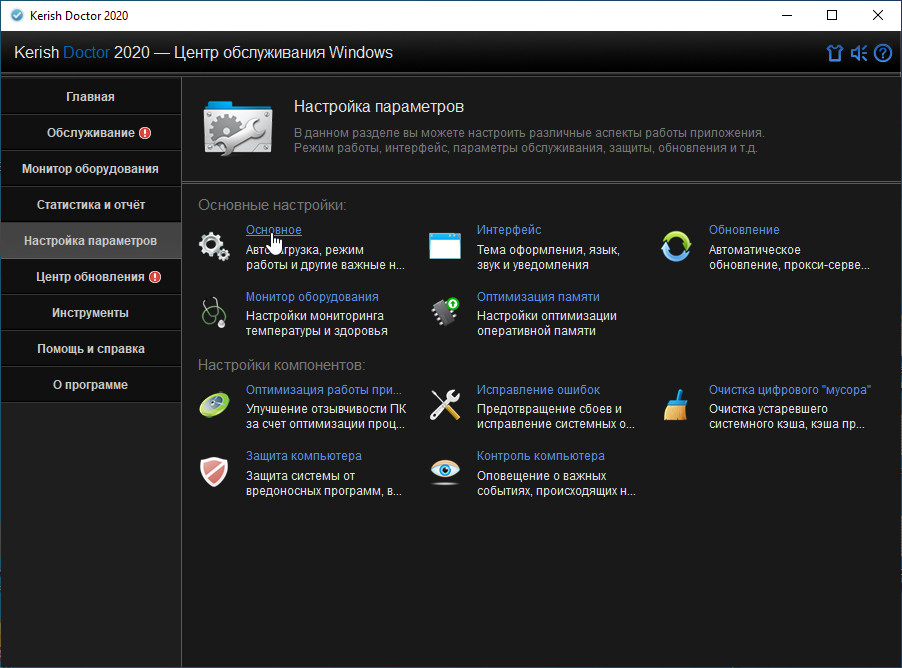Click the broom Очистка цифрового мусора icon

coord(677,405)
